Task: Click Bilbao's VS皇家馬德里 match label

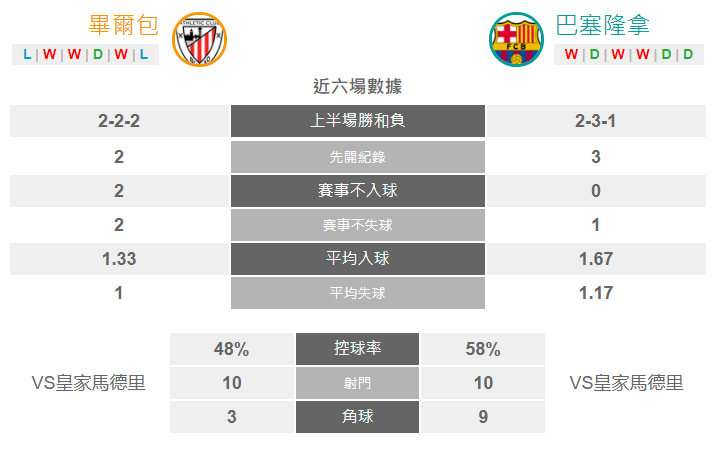Action: tap(88, 383)
